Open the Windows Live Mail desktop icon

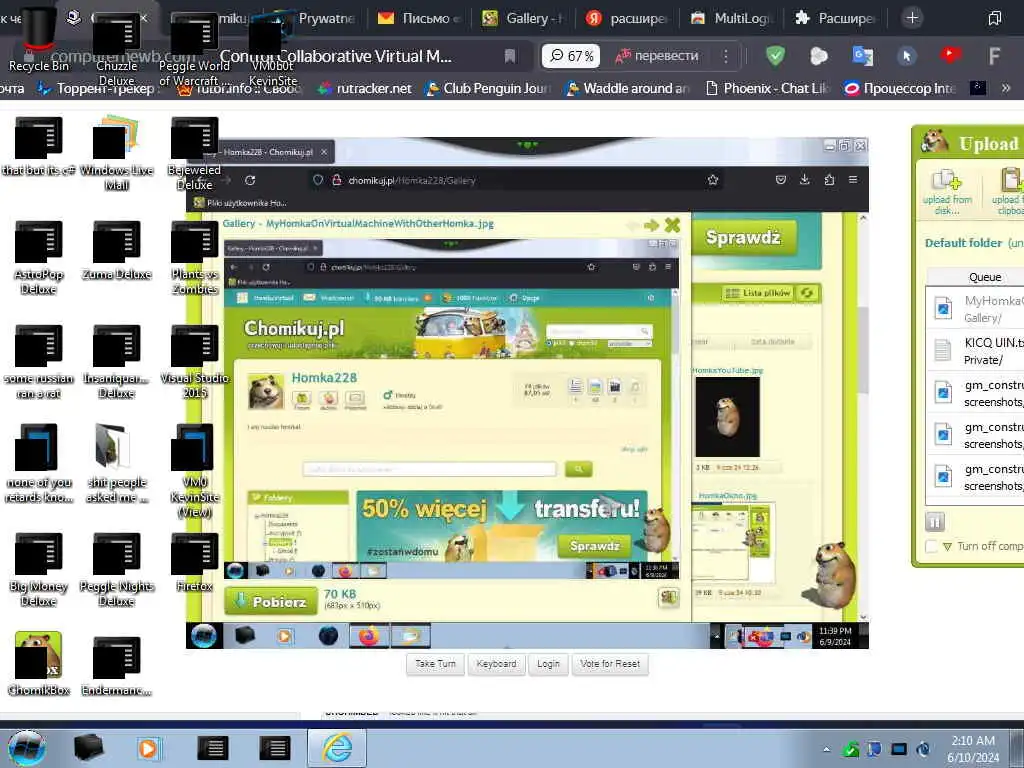point(116,152)
